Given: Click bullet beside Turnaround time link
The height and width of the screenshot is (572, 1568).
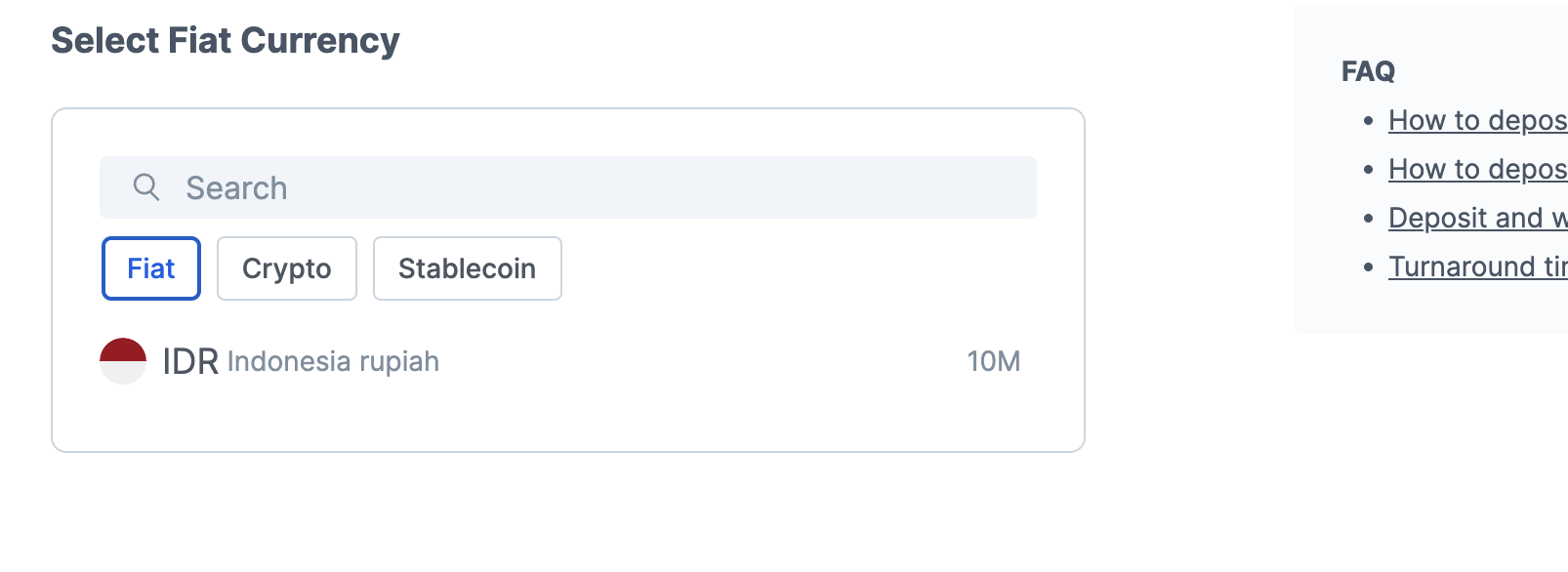Looking at the screenshot, I should pyautogui.click(x=1369, y=267).
